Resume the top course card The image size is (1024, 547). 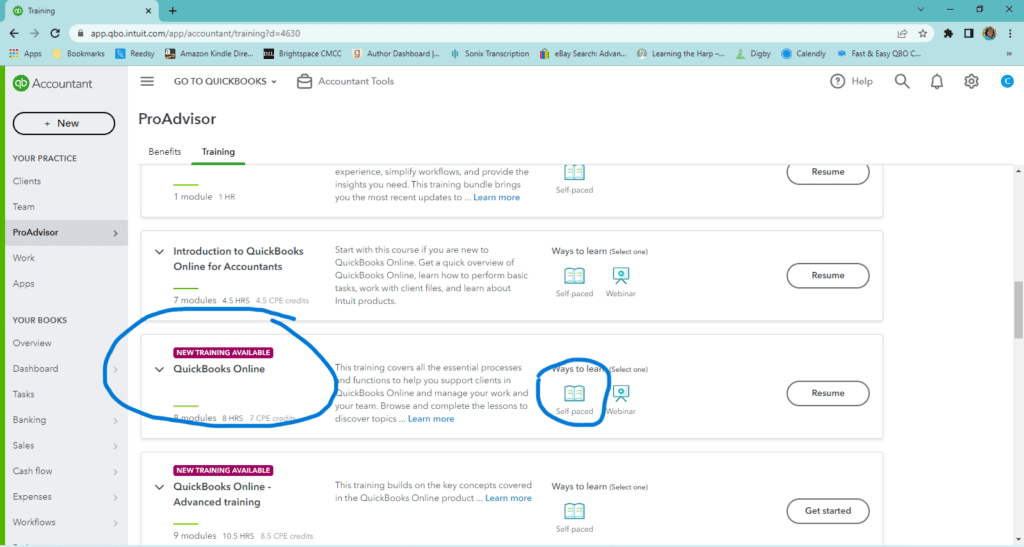coord(827,172)
